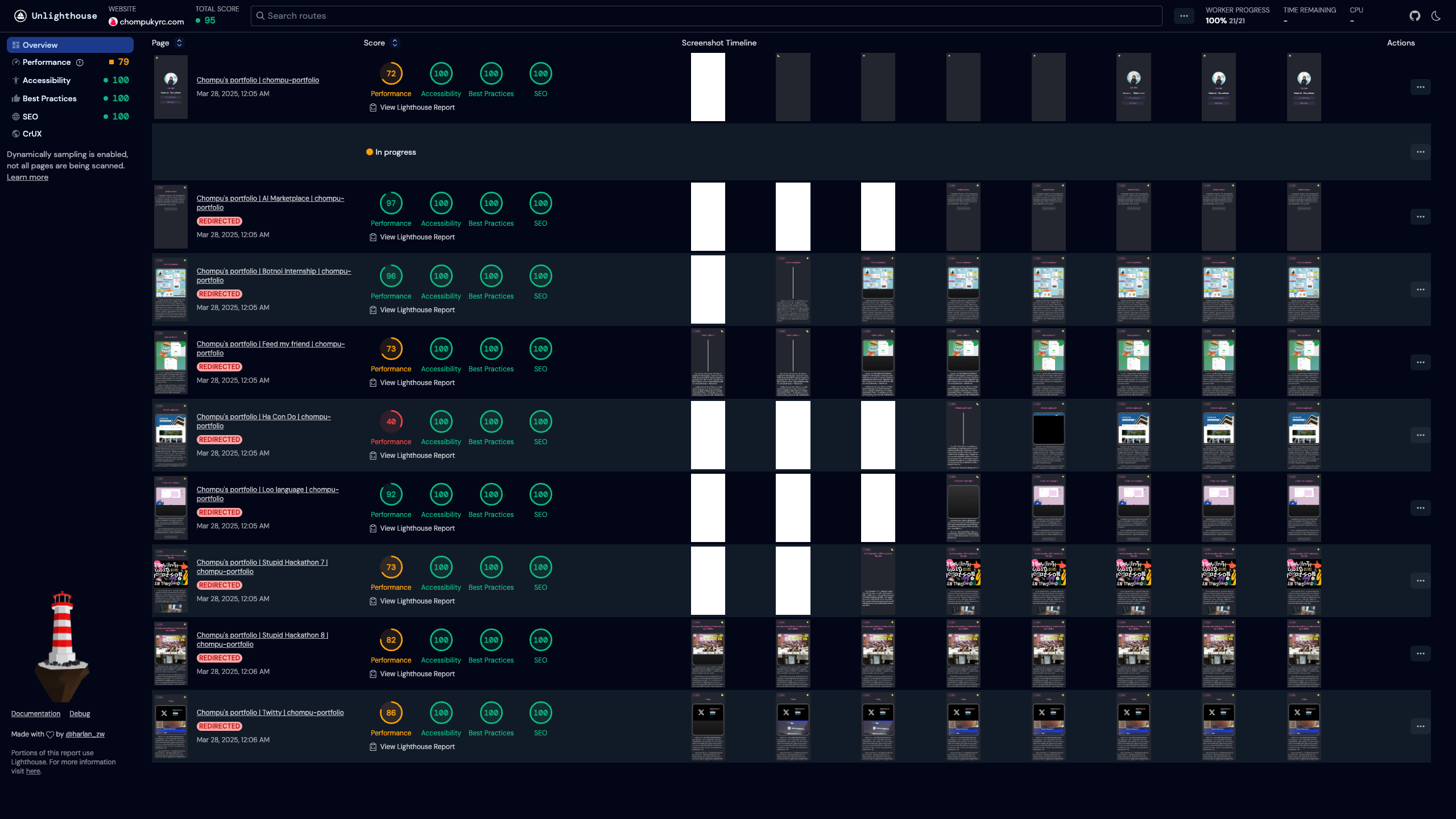Open actions dropdown for Stupid Hackathon 8
This screenshot has width=1456, height=819.
click(x=1420, y=653)
